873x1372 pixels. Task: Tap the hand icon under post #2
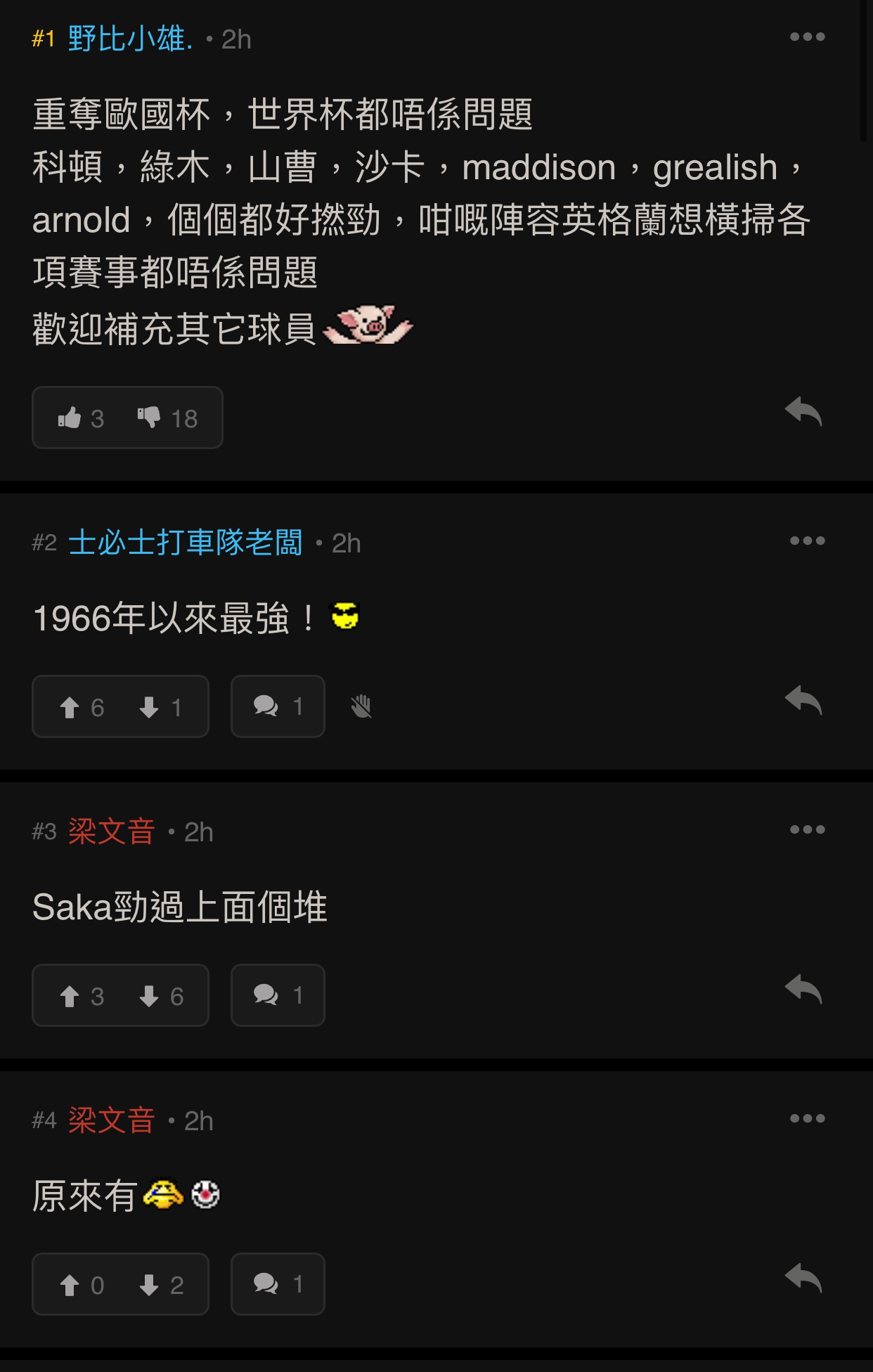361,706
